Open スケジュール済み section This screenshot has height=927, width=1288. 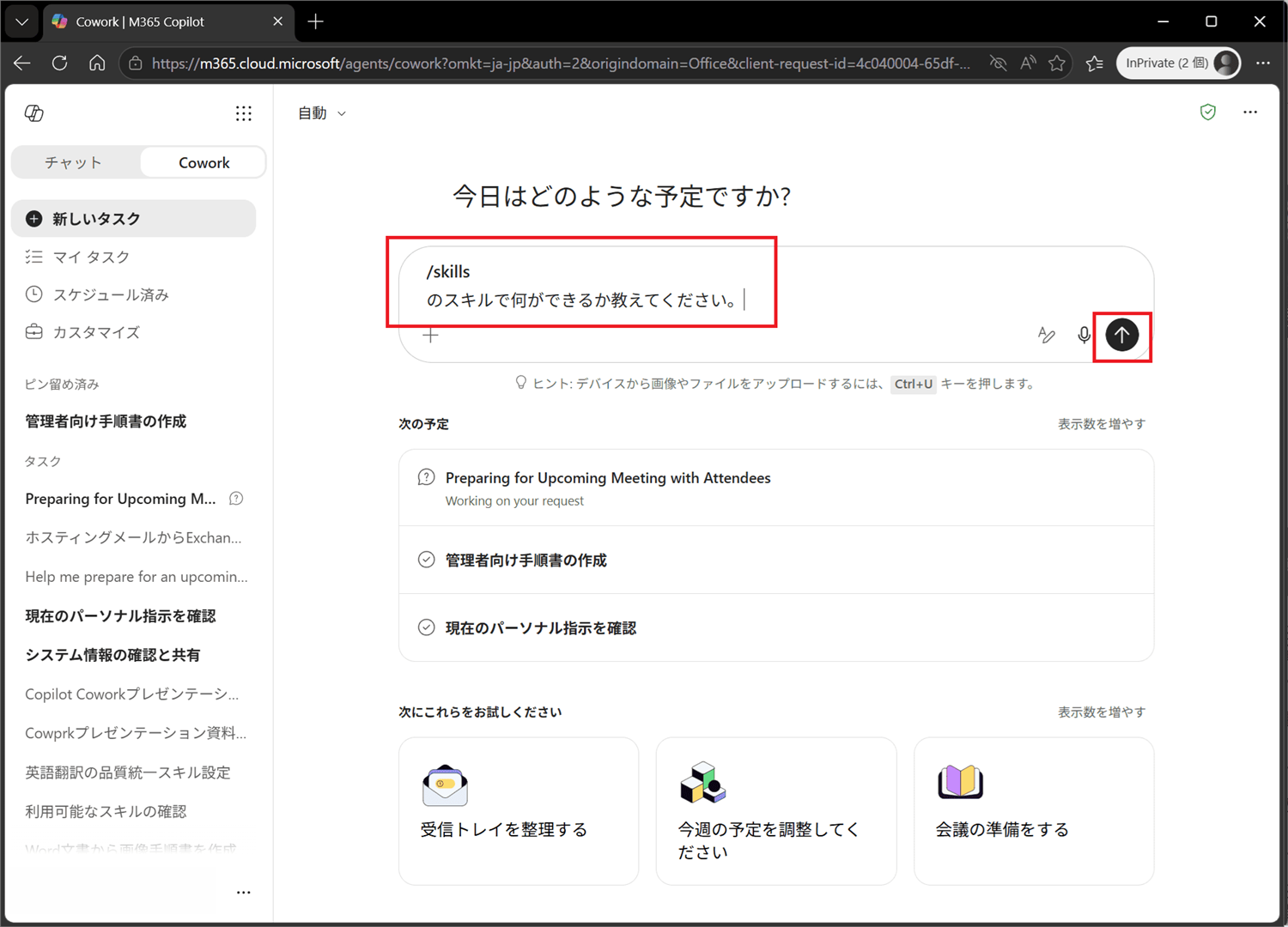click(134, 294)
